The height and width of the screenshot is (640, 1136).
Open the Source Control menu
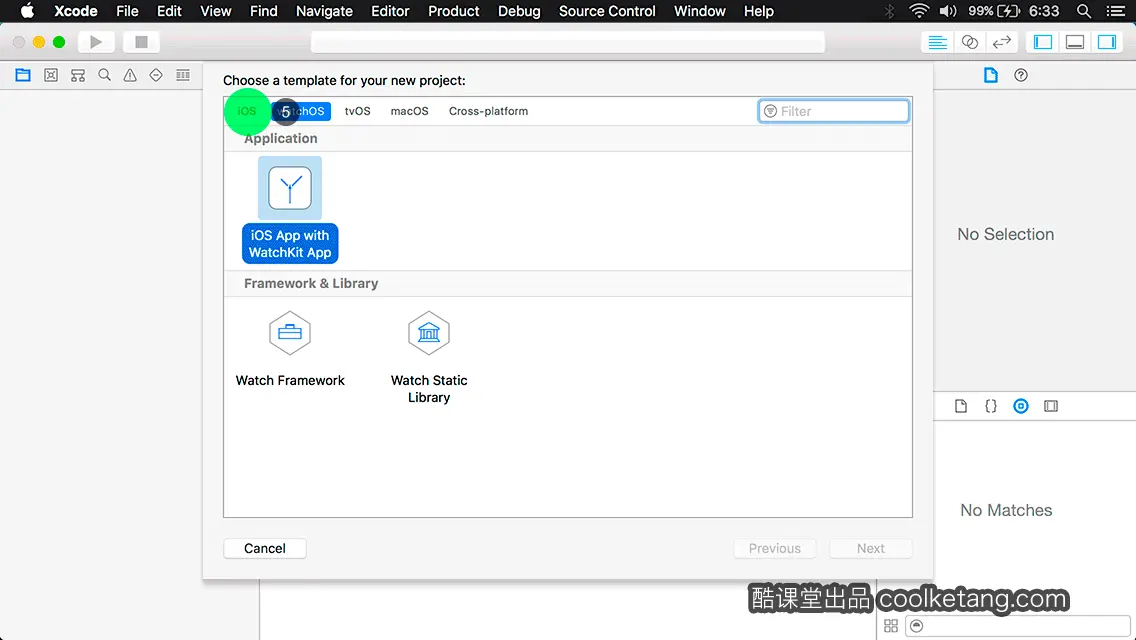tap(607, 11)
